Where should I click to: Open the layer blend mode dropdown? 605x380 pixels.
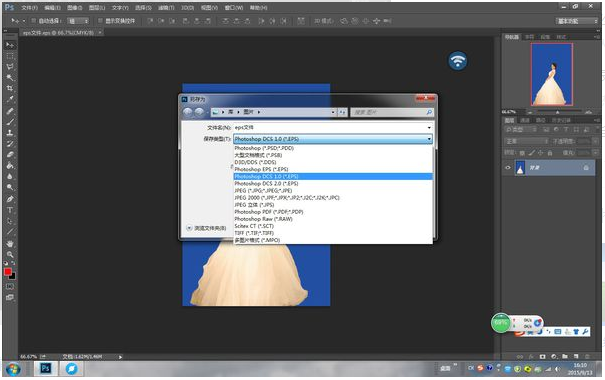(x=526, y=141)
